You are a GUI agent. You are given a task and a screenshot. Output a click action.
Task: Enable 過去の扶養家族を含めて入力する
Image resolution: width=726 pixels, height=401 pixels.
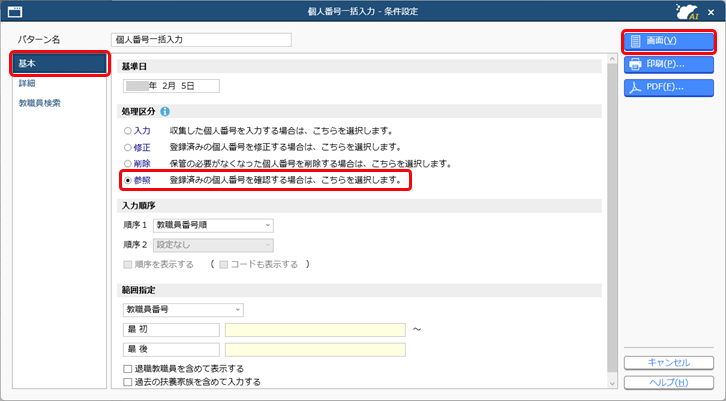(128, 382)
